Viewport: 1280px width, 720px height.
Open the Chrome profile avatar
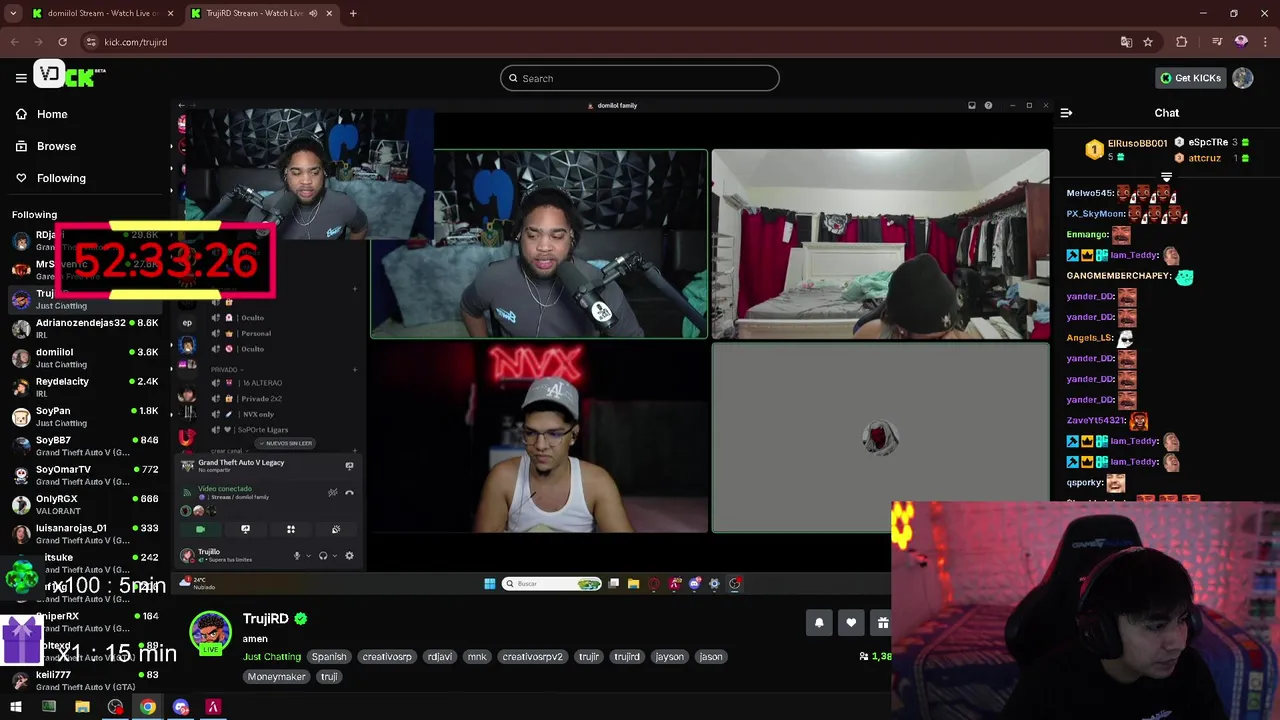[1241, 42]
